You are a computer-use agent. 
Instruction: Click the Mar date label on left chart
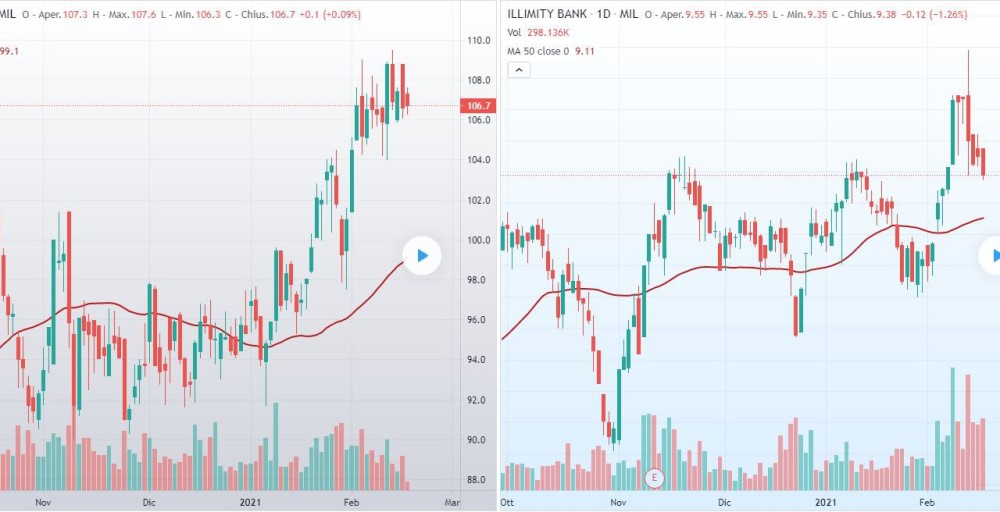[451, 501]
